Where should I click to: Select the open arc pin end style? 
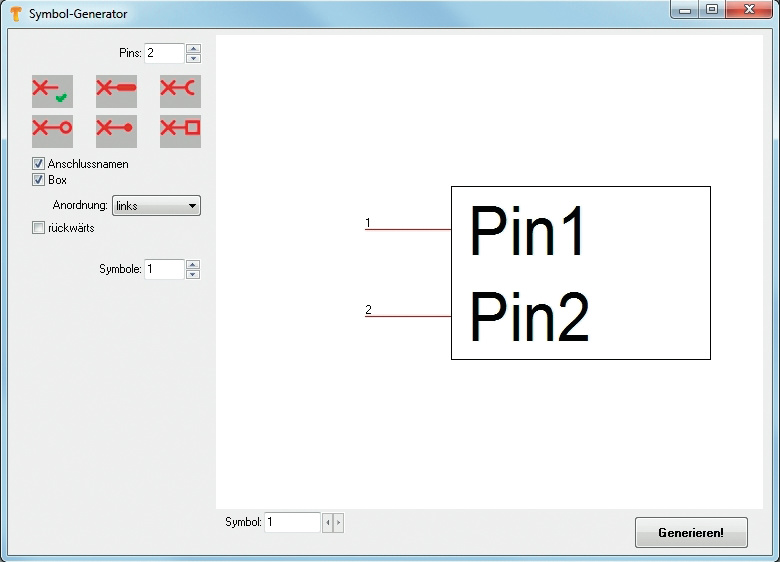[x=180, y=91]
